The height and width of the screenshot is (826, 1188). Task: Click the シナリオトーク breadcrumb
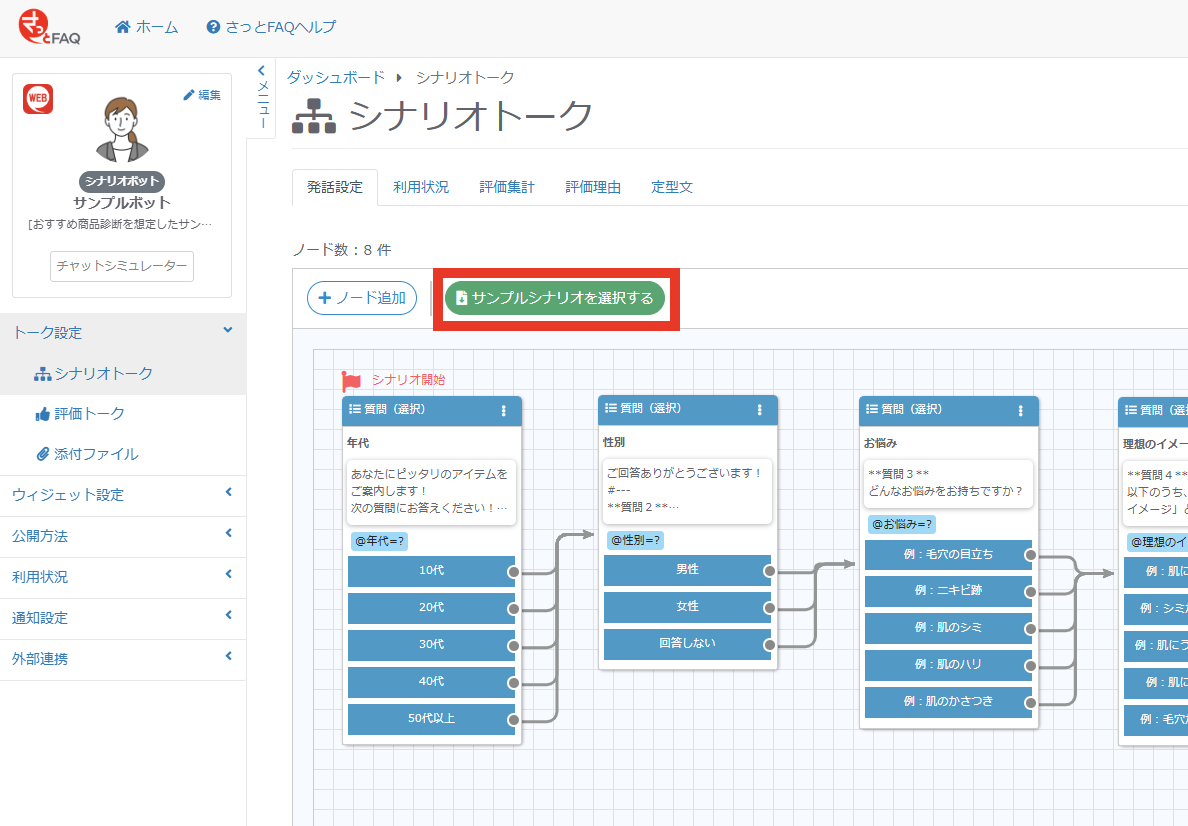click(465, 77)
